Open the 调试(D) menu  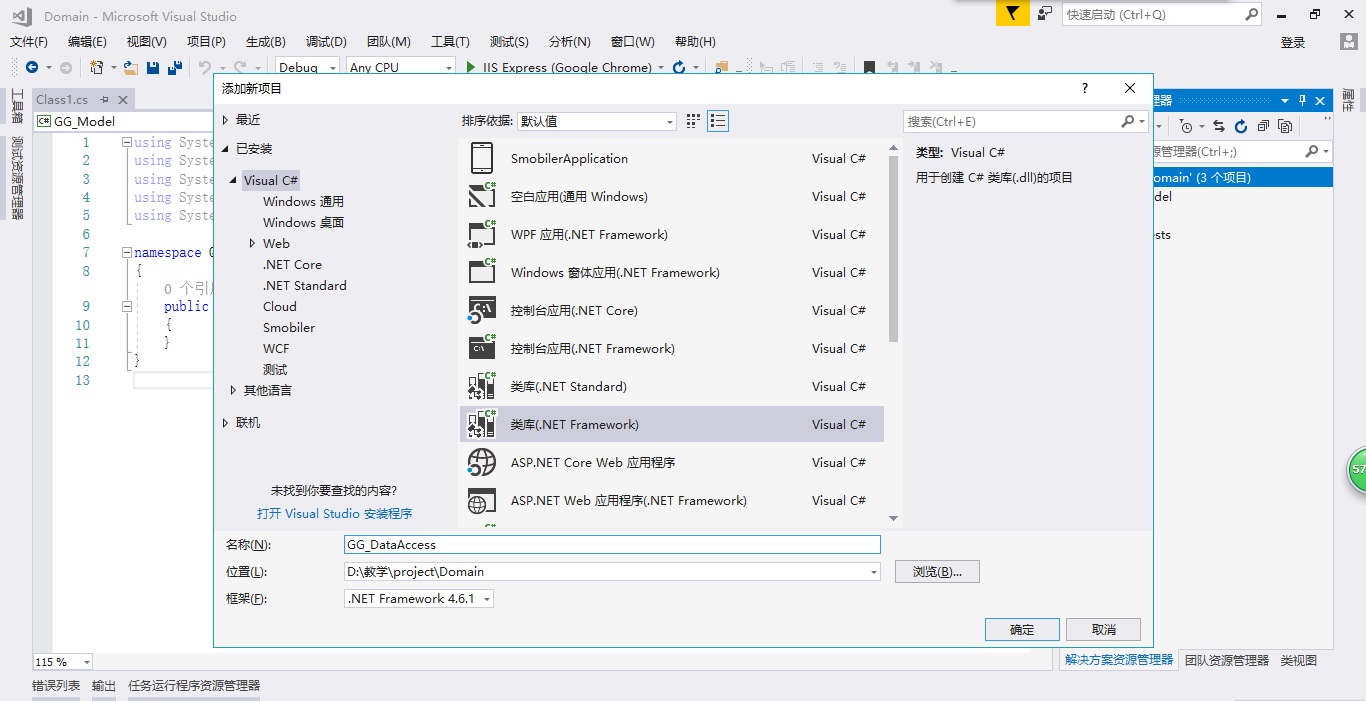[326, 41]
